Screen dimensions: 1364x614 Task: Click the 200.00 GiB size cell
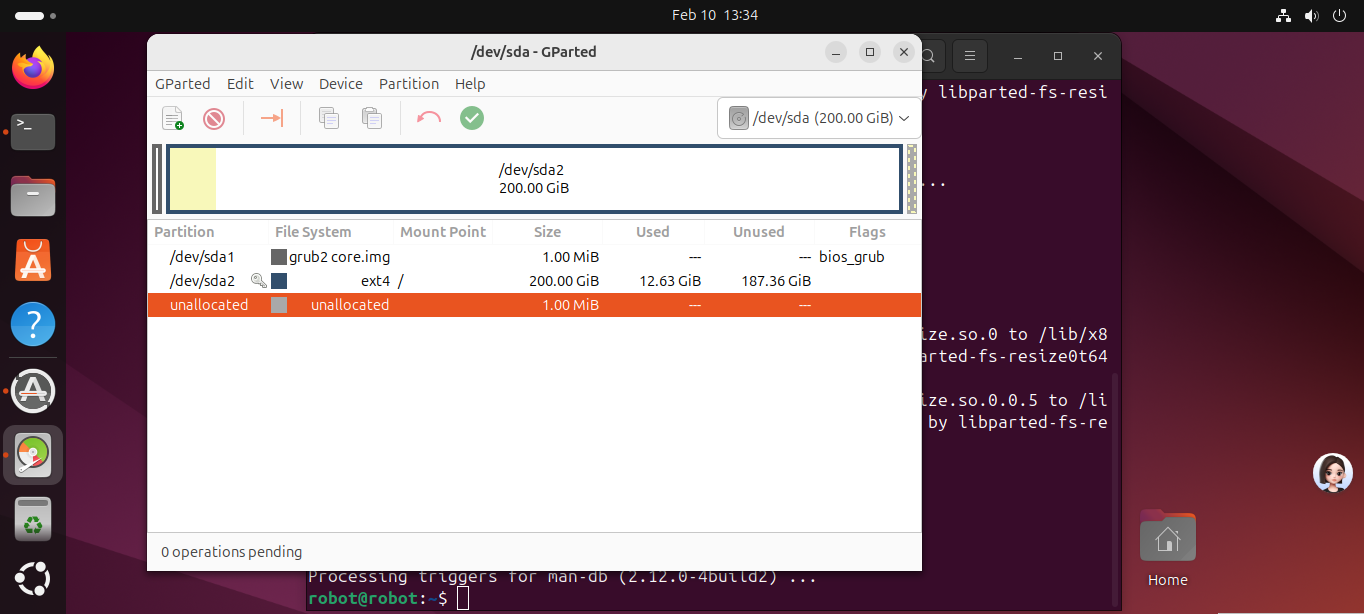click(x=564, y=281)
